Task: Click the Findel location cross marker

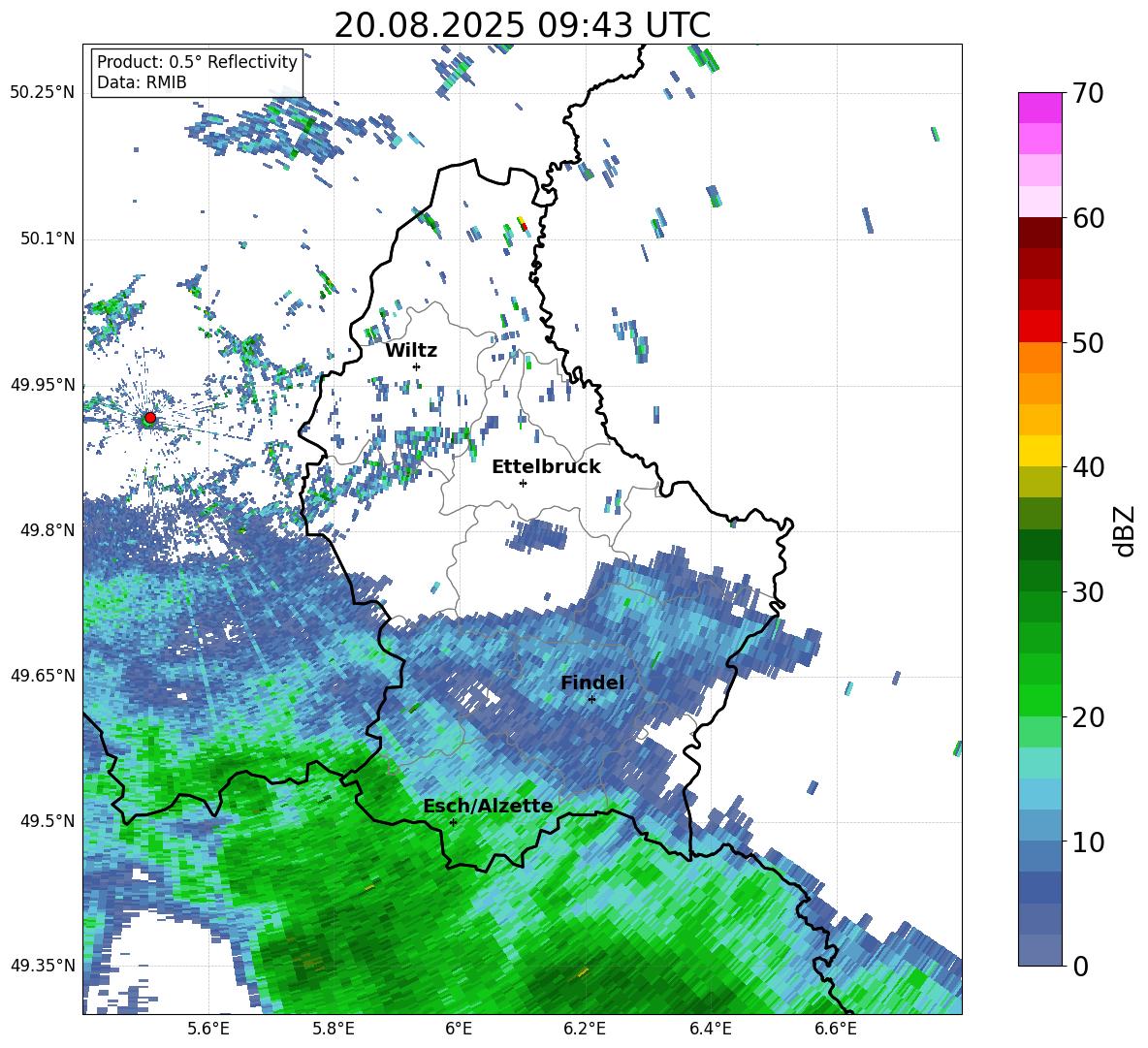Action: 591,699
